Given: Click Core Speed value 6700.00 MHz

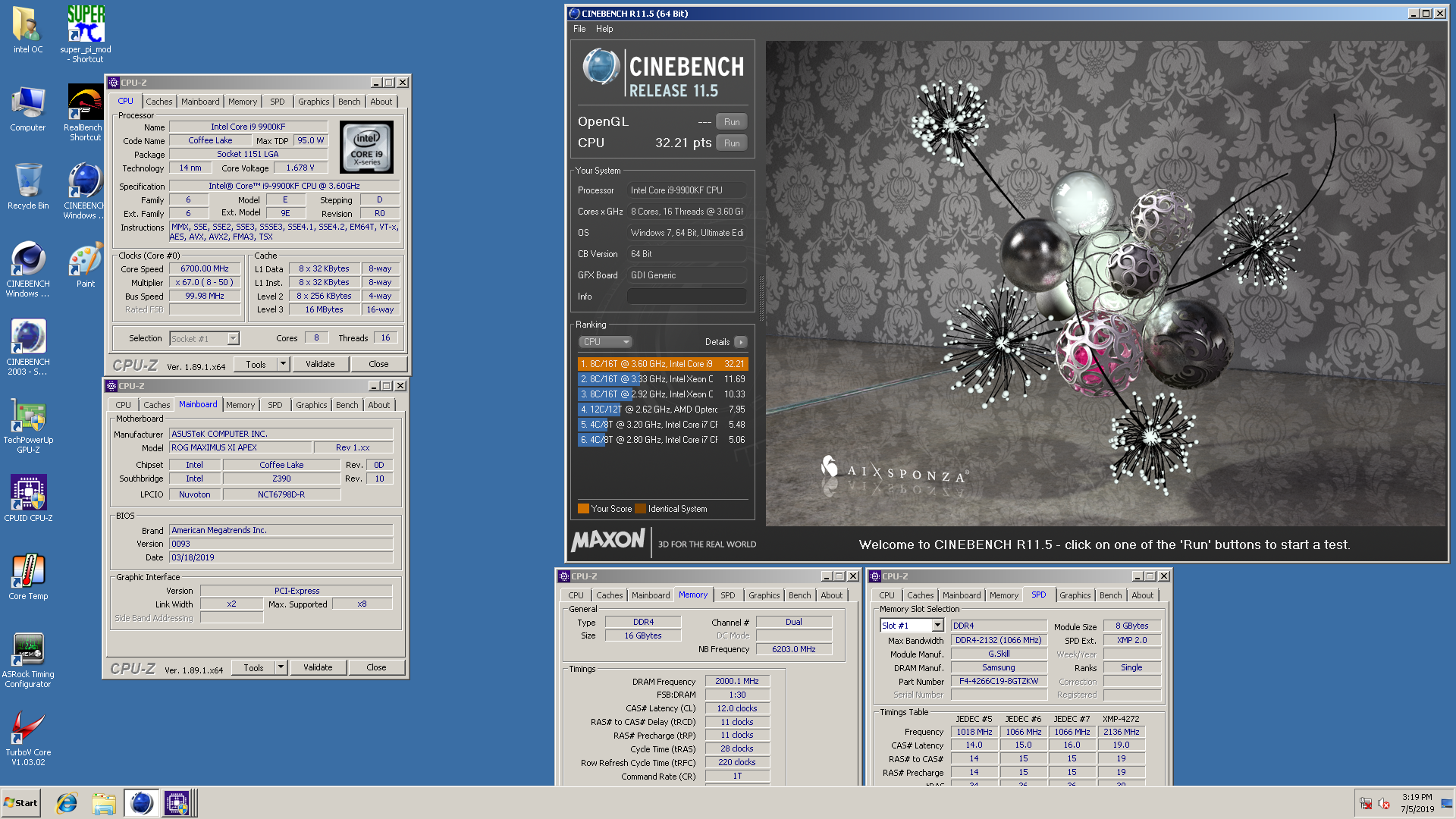Looking at the screenshot, I should pyautogui.click(x=205, y=268).
